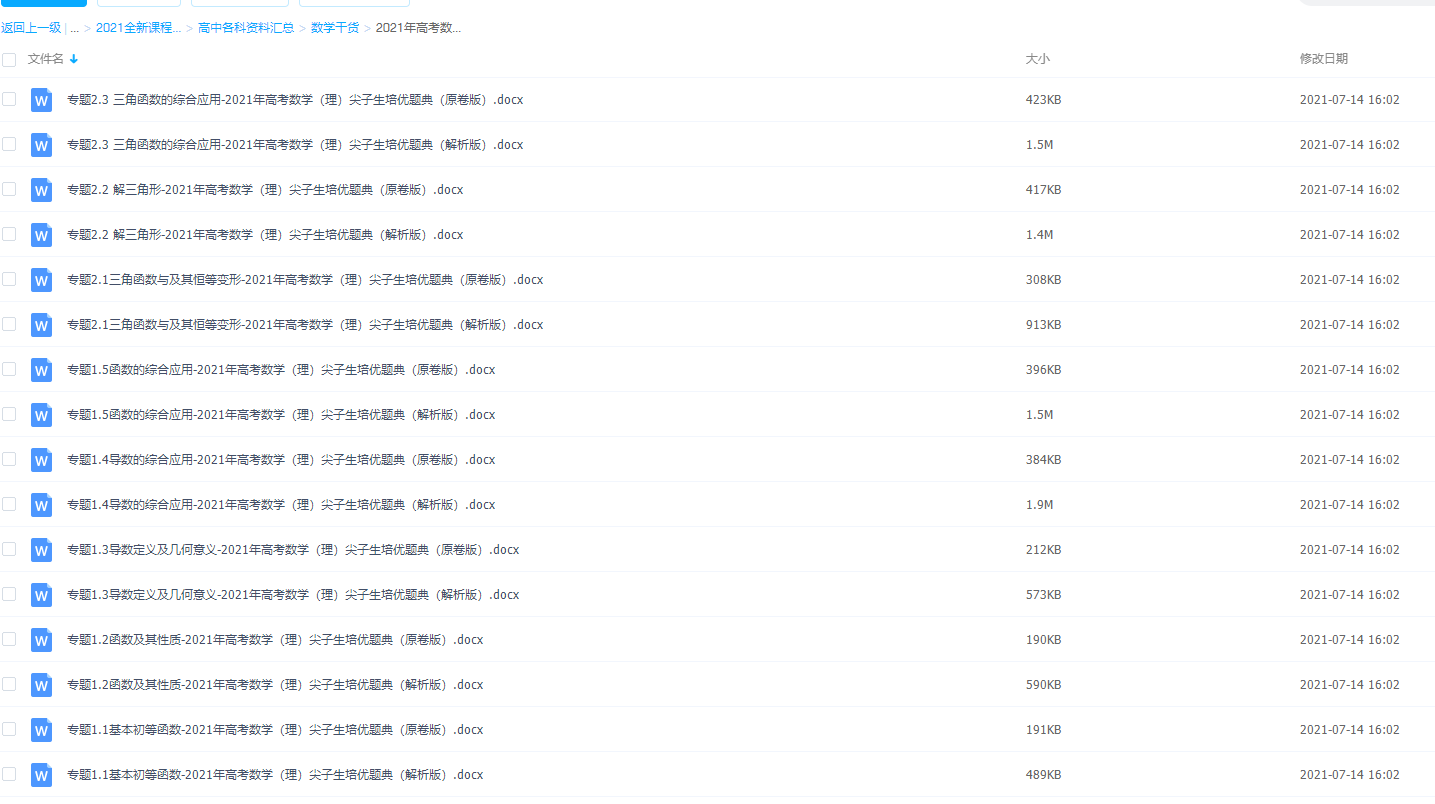Viewport: 1435px width, 804px height.
Task: Click the 大小 column header
Action: click(1038, 59)
